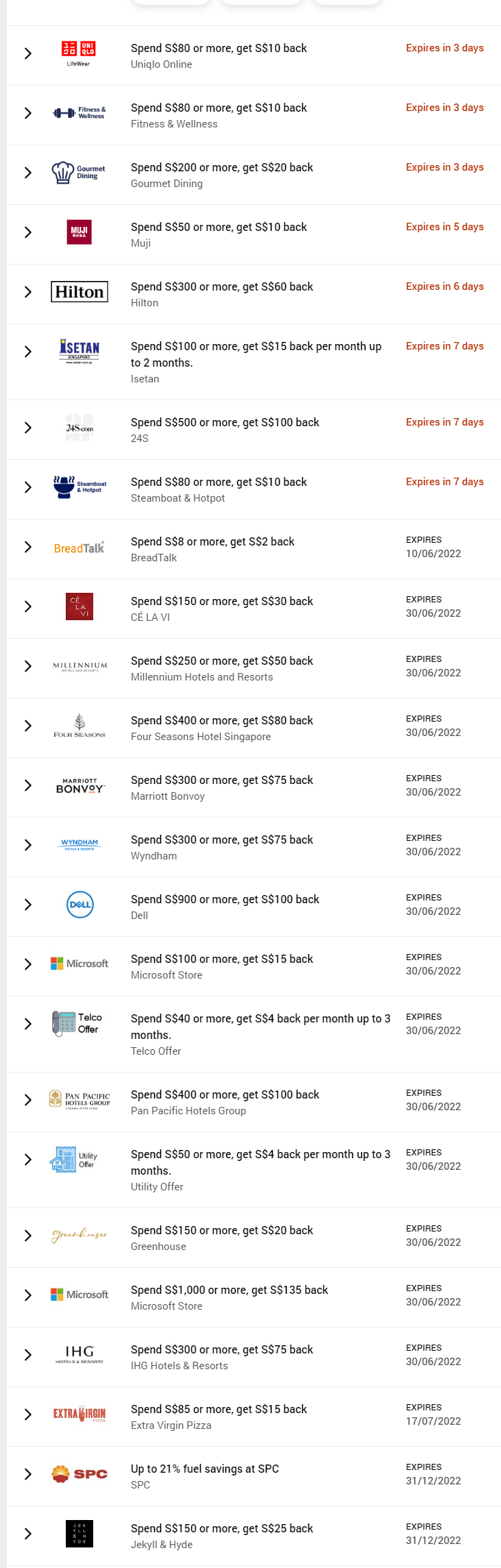501x1568 pixels.
Task: Expand the Telco Offer details chevron
Action: click(27, 1024)
